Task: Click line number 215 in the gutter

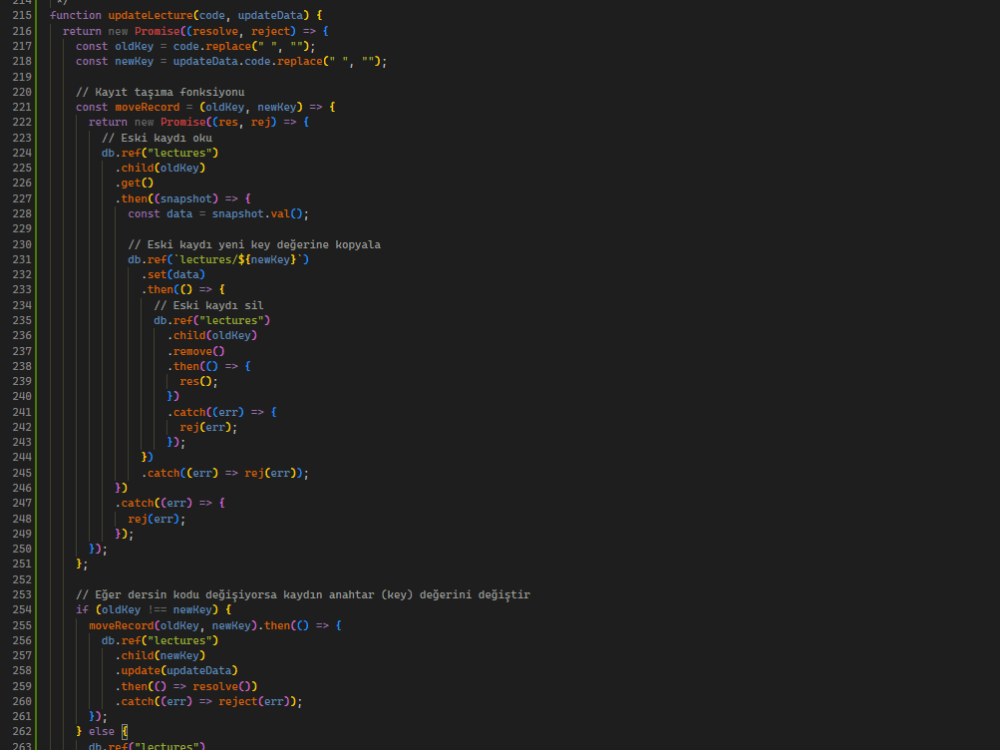Action: (22, 15)
